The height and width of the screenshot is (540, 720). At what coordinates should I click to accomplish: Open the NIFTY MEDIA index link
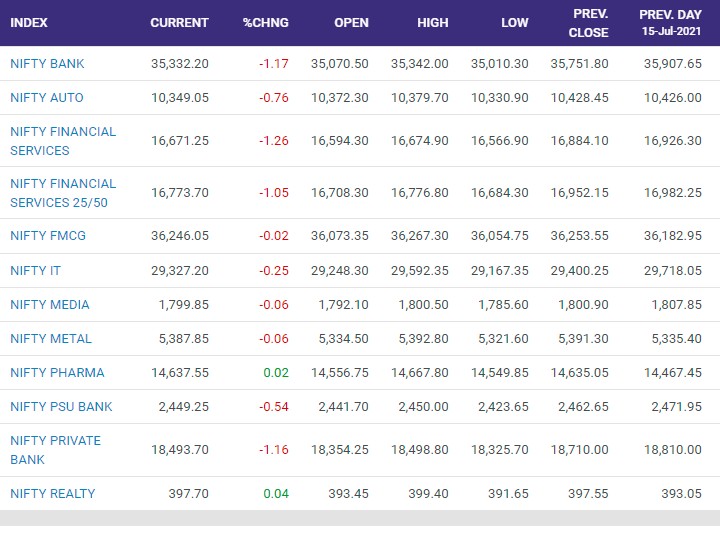pyautogui.click(x=50, y=304)
